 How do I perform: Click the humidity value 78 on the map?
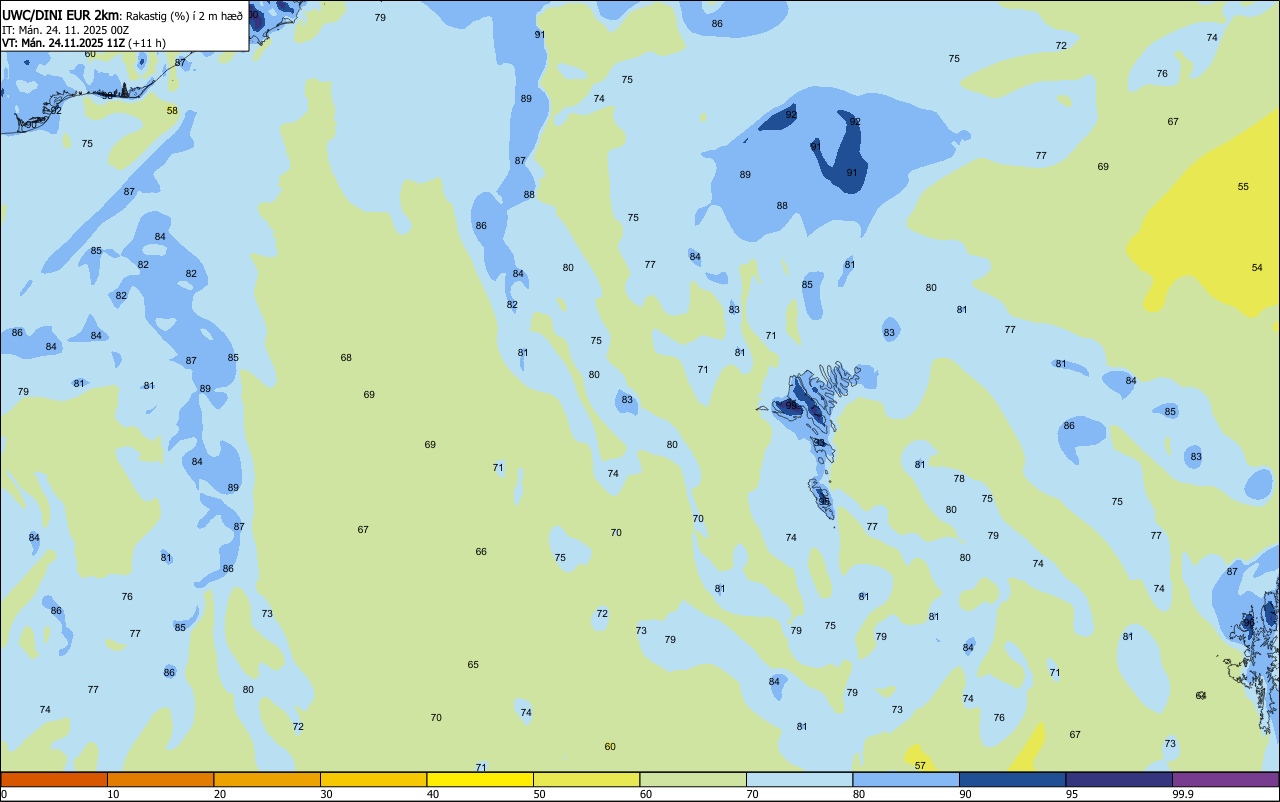pos(959,478)
